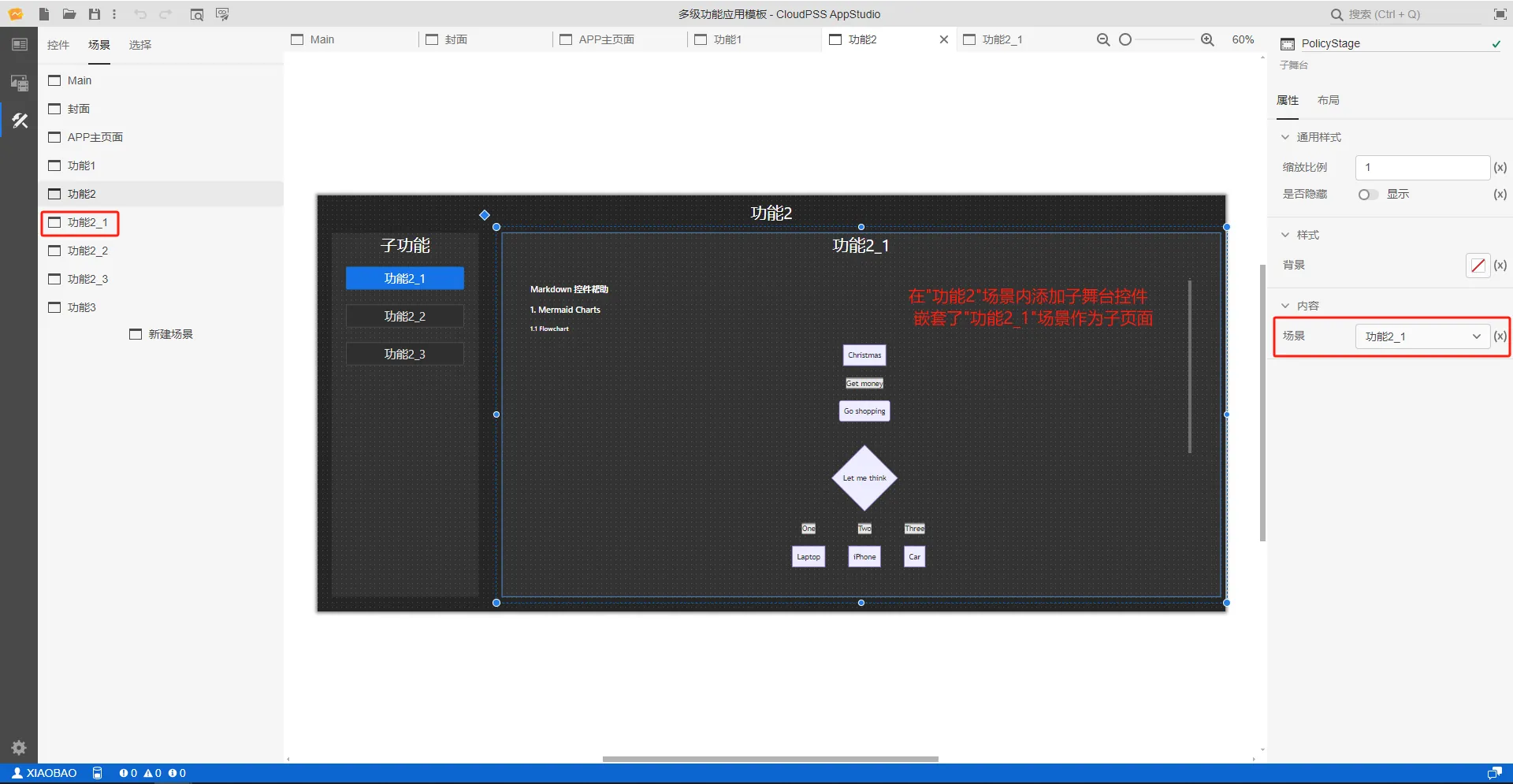The width and height of the screenshot is (1513, 784).
Task: Click the 功能2_1 button on canvas
Action: point(405,278)
